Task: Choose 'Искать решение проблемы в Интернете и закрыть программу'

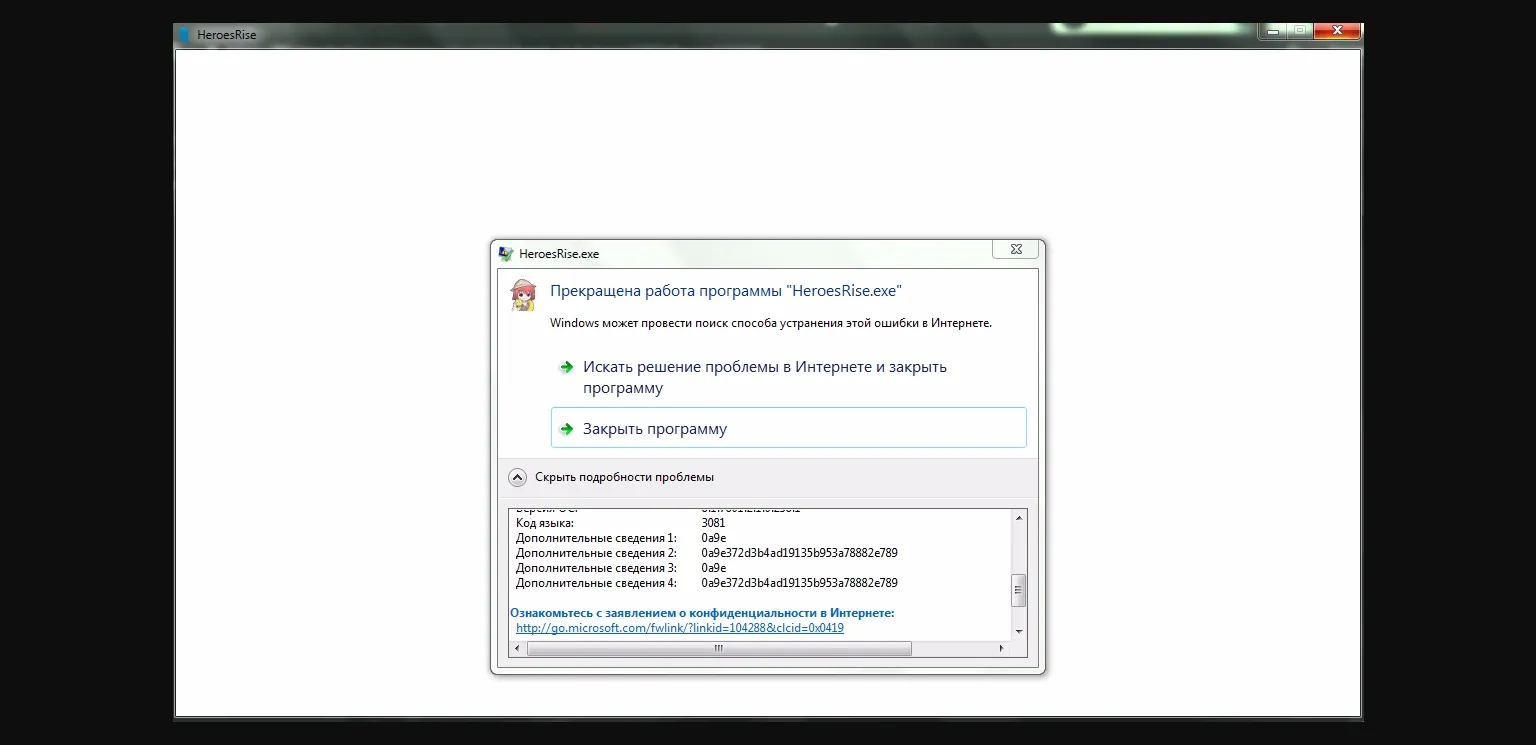Action: [765, 377]
